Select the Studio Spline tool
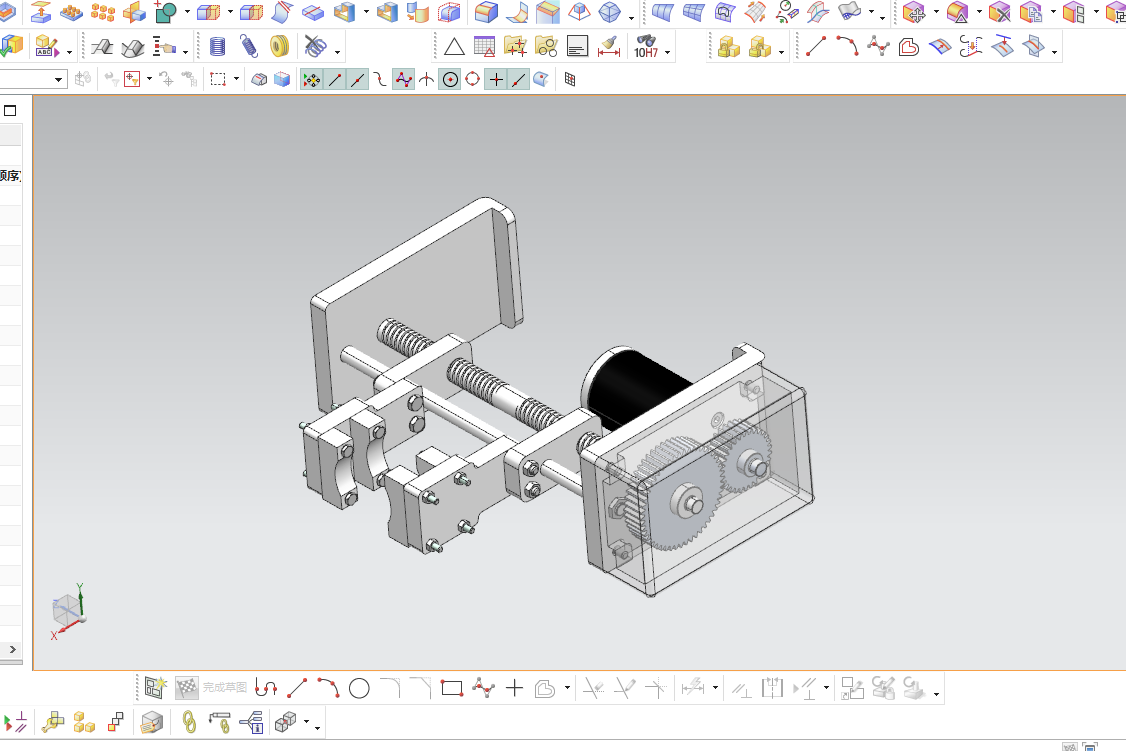Screen dimensions: 1126x751 [878, 47]
